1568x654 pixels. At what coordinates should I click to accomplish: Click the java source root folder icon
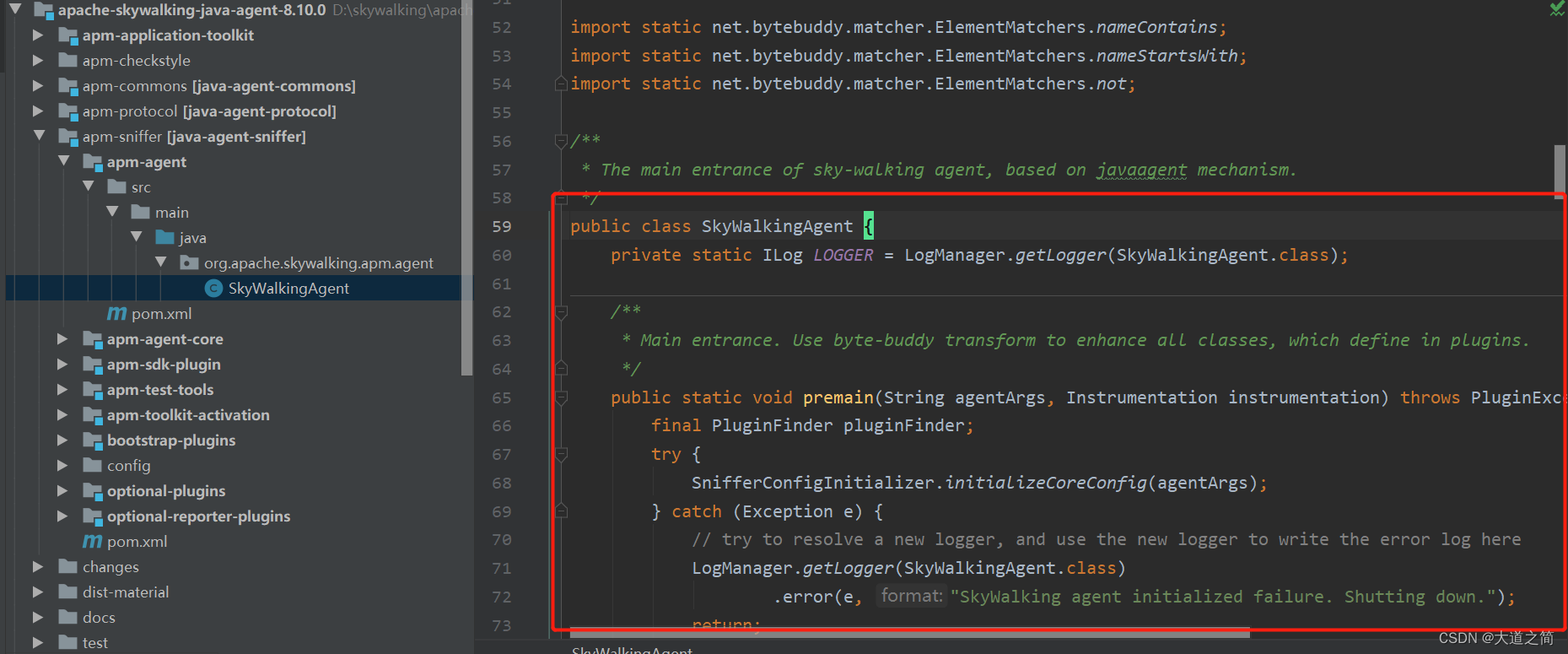(165, 237)
